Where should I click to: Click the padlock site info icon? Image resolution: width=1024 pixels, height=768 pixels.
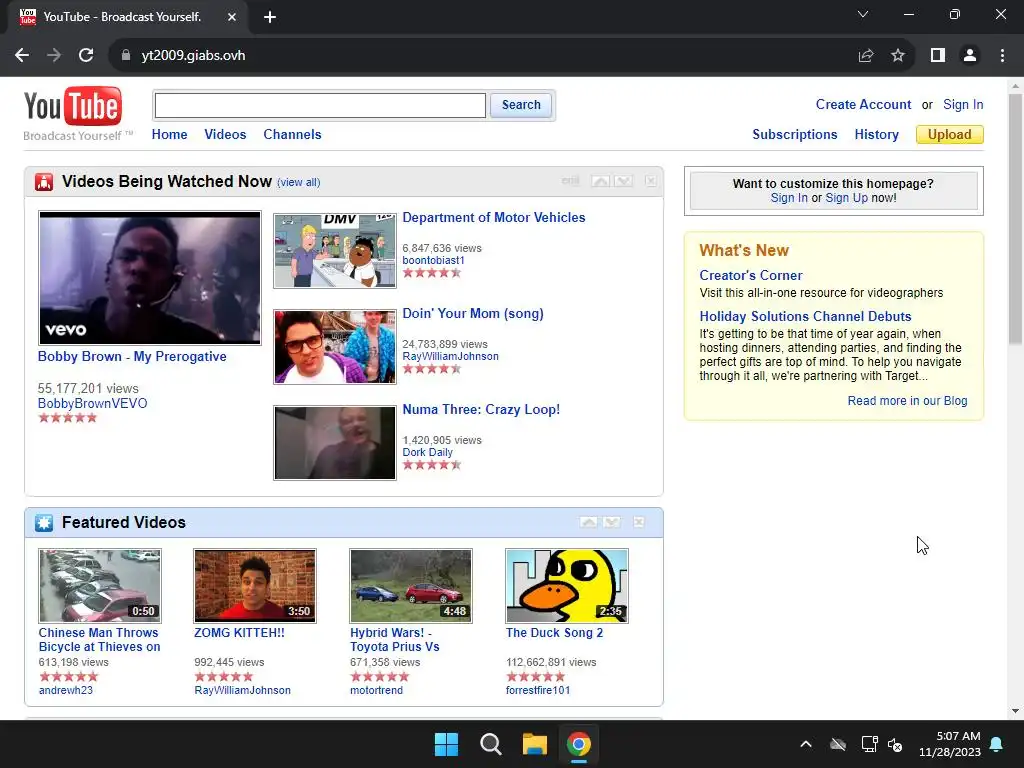[x=126, y=56]
